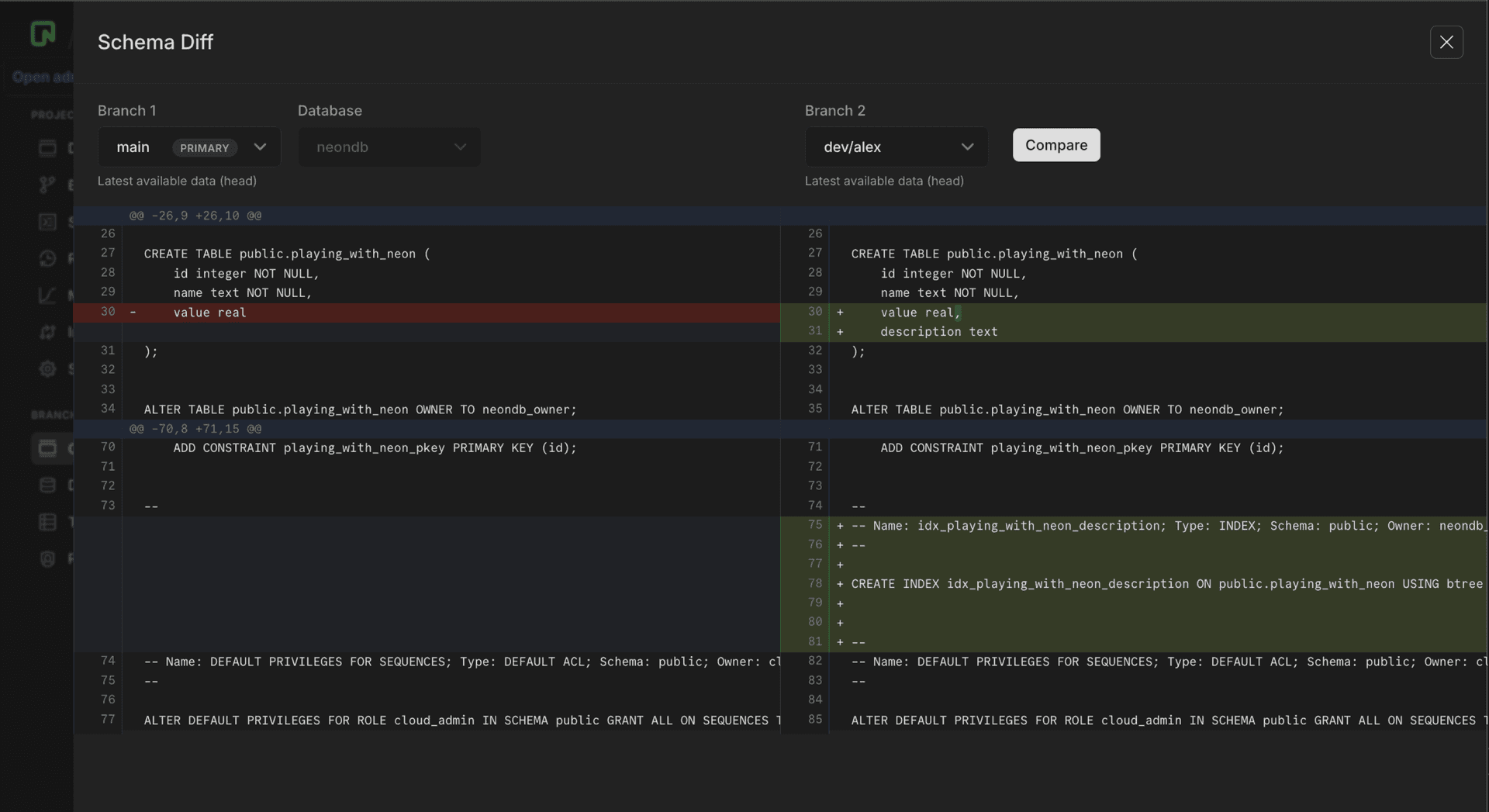Image resolution: width=1489 pixels, height=812 pixels.
Task: Select the Integrations sync icon
Action: [48, 332]
